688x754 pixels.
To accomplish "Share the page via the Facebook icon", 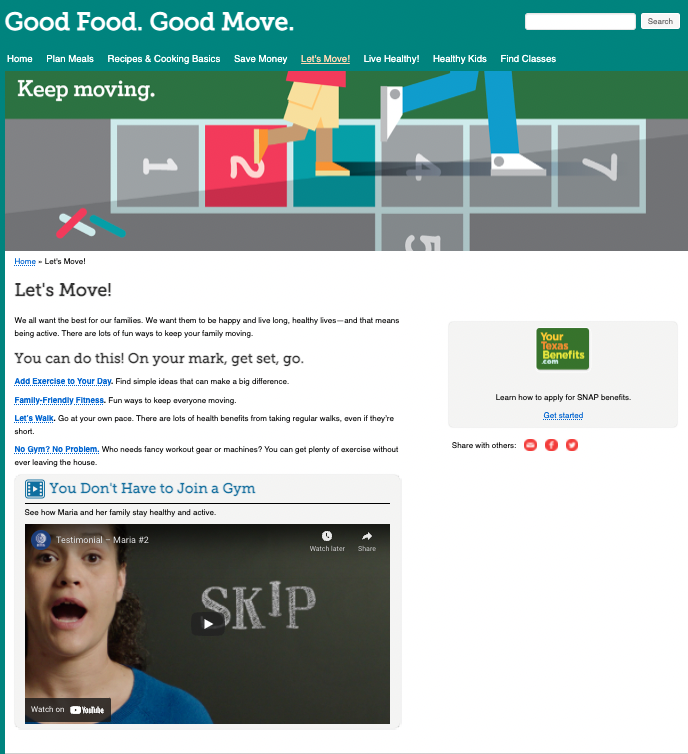I will click(551, 445).
